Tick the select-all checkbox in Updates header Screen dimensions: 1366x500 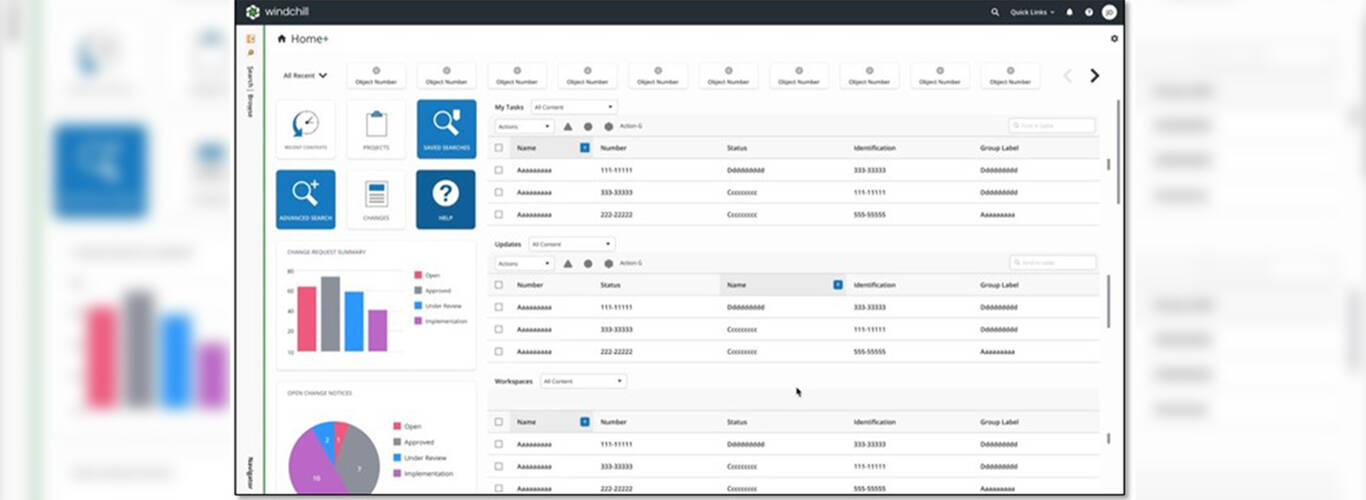click(x=499, y=285)
